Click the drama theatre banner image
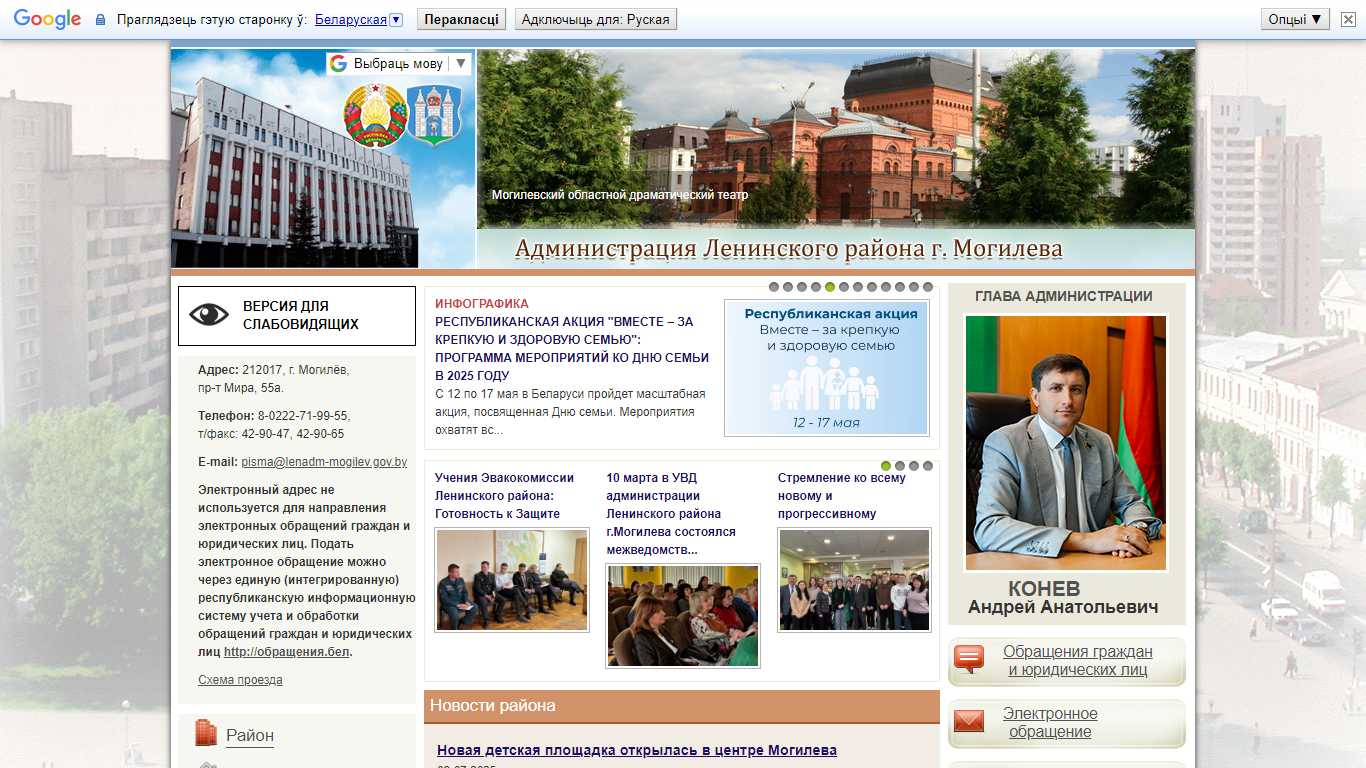The image size is (1366, 768). click(836, 139)
